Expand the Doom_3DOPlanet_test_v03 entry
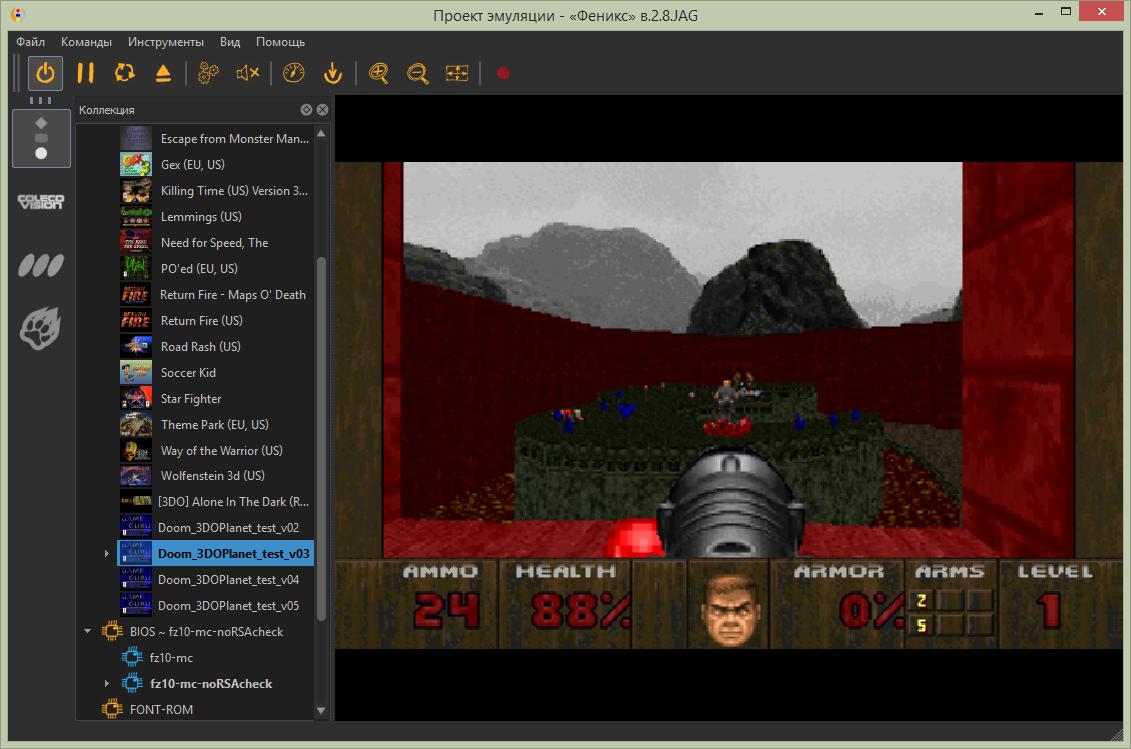 (x=107, y=553)
